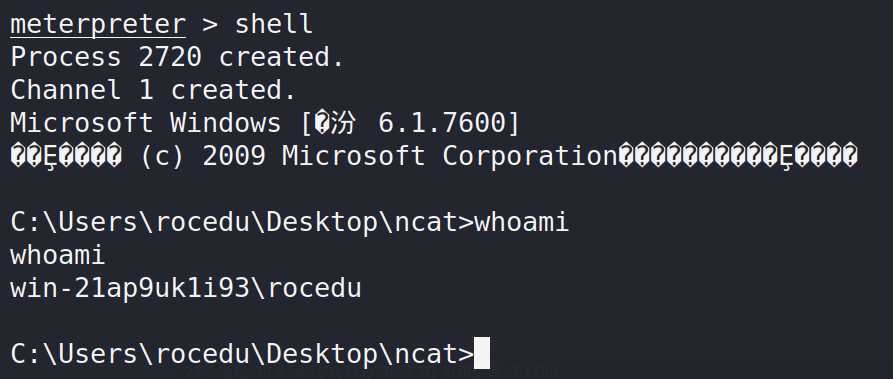Click the (c) copyright symbol text
893x379 pixels.
coord(162,156)
